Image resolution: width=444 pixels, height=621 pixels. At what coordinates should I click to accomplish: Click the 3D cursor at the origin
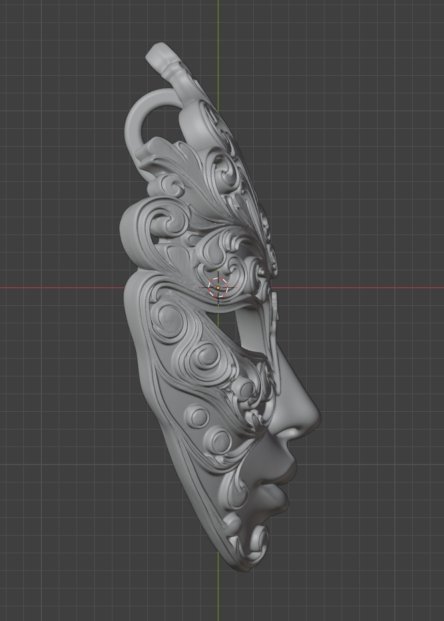click(218, 287)
